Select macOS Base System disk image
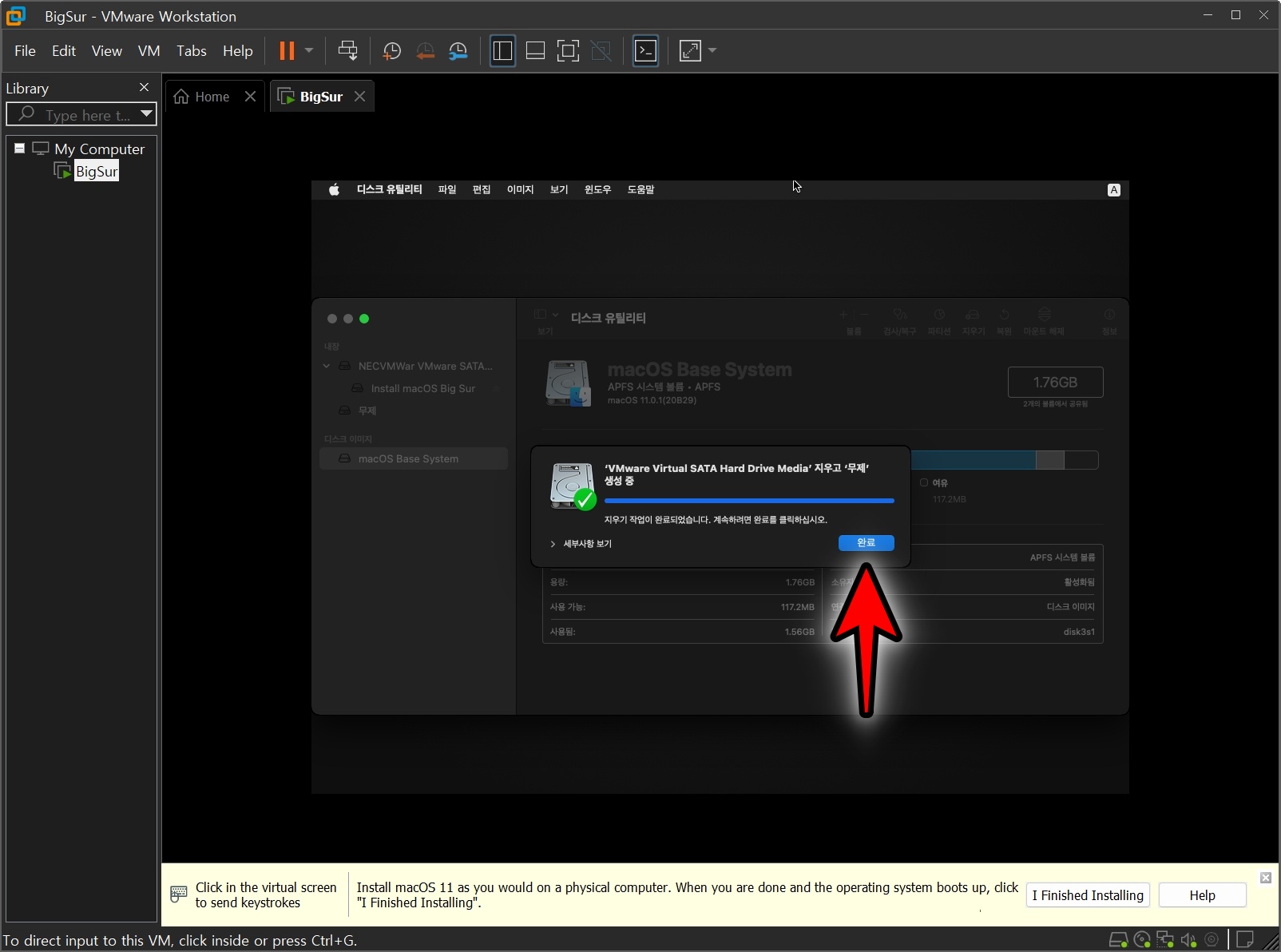The width and height of the screenshot is (1281, 952). point(414,458)
